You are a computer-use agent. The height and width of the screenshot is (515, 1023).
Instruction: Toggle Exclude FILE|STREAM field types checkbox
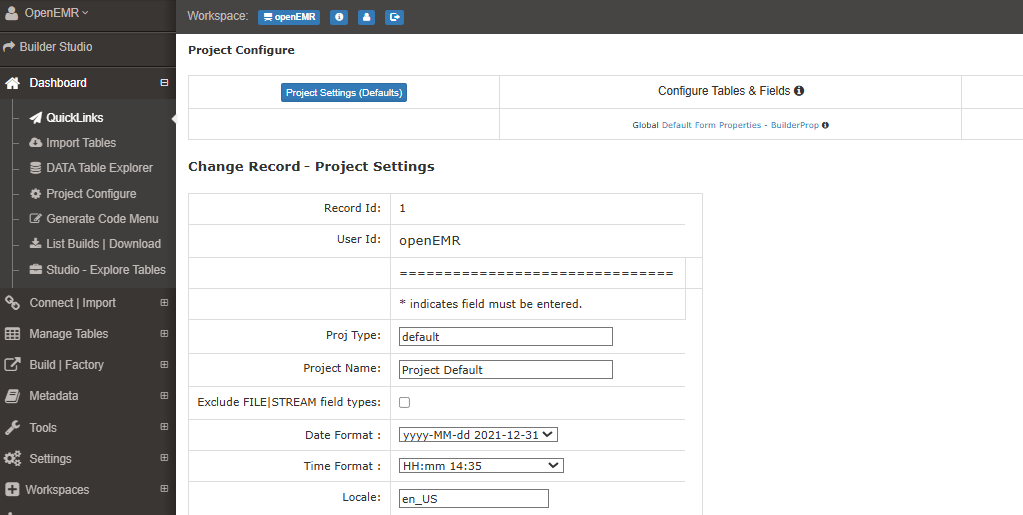(x=405, y=403)
